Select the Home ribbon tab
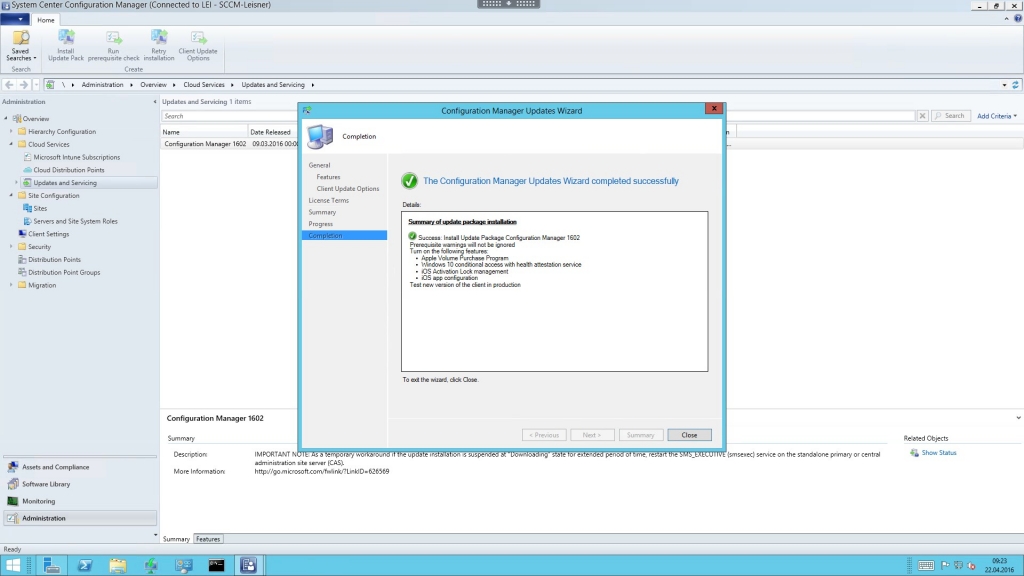 tap(46, 19)
